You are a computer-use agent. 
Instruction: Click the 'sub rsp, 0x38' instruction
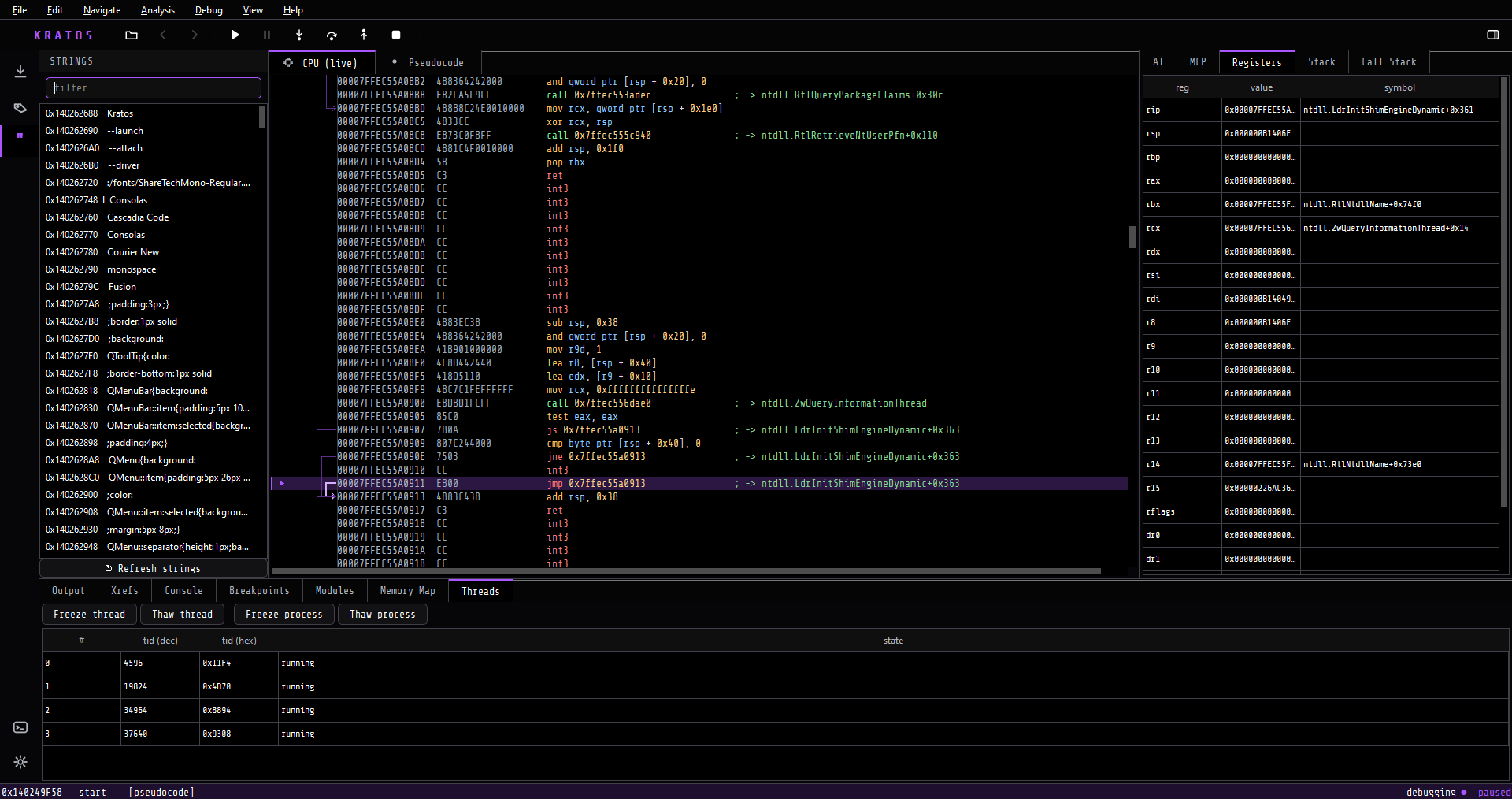click(582, 323)
